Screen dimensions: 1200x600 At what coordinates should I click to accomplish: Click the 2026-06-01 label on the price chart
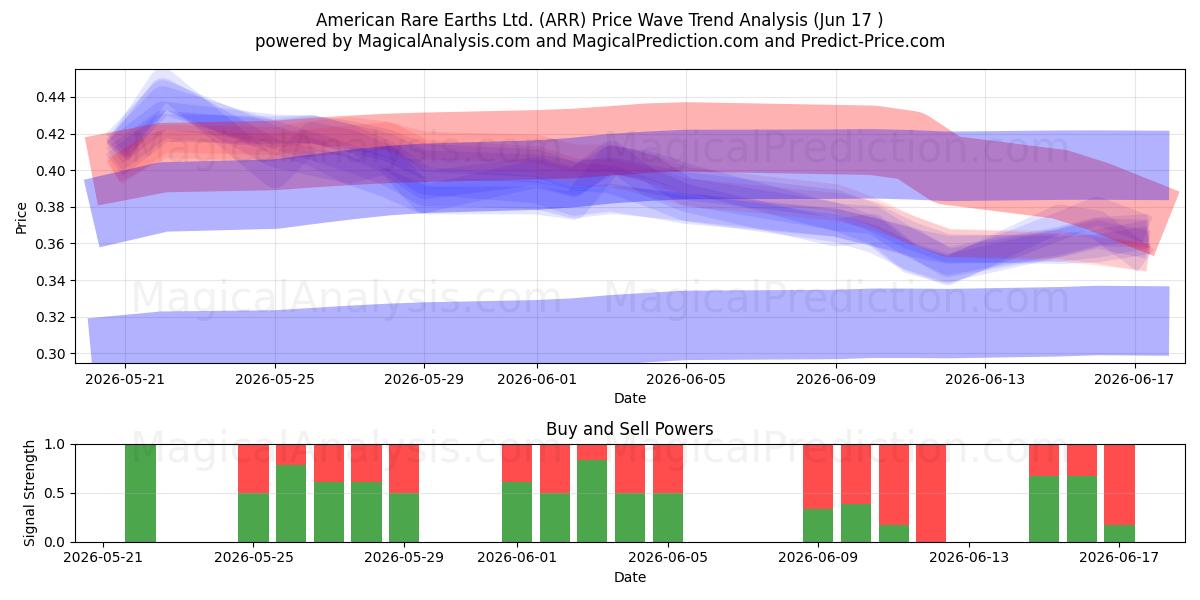click(537, 379)
